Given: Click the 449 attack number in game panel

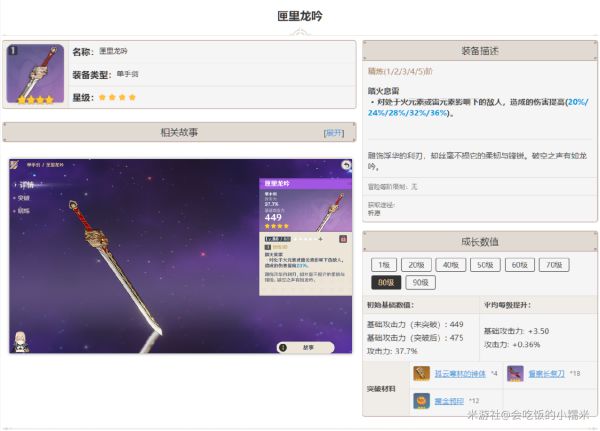Looking at the screenshot, I should pyautogui.click(x=273, y=217).
